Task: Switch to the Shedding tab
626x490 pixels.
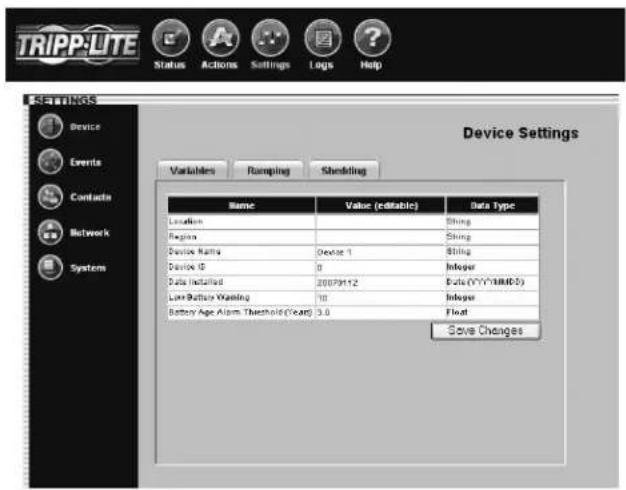Action: [344, 171]
